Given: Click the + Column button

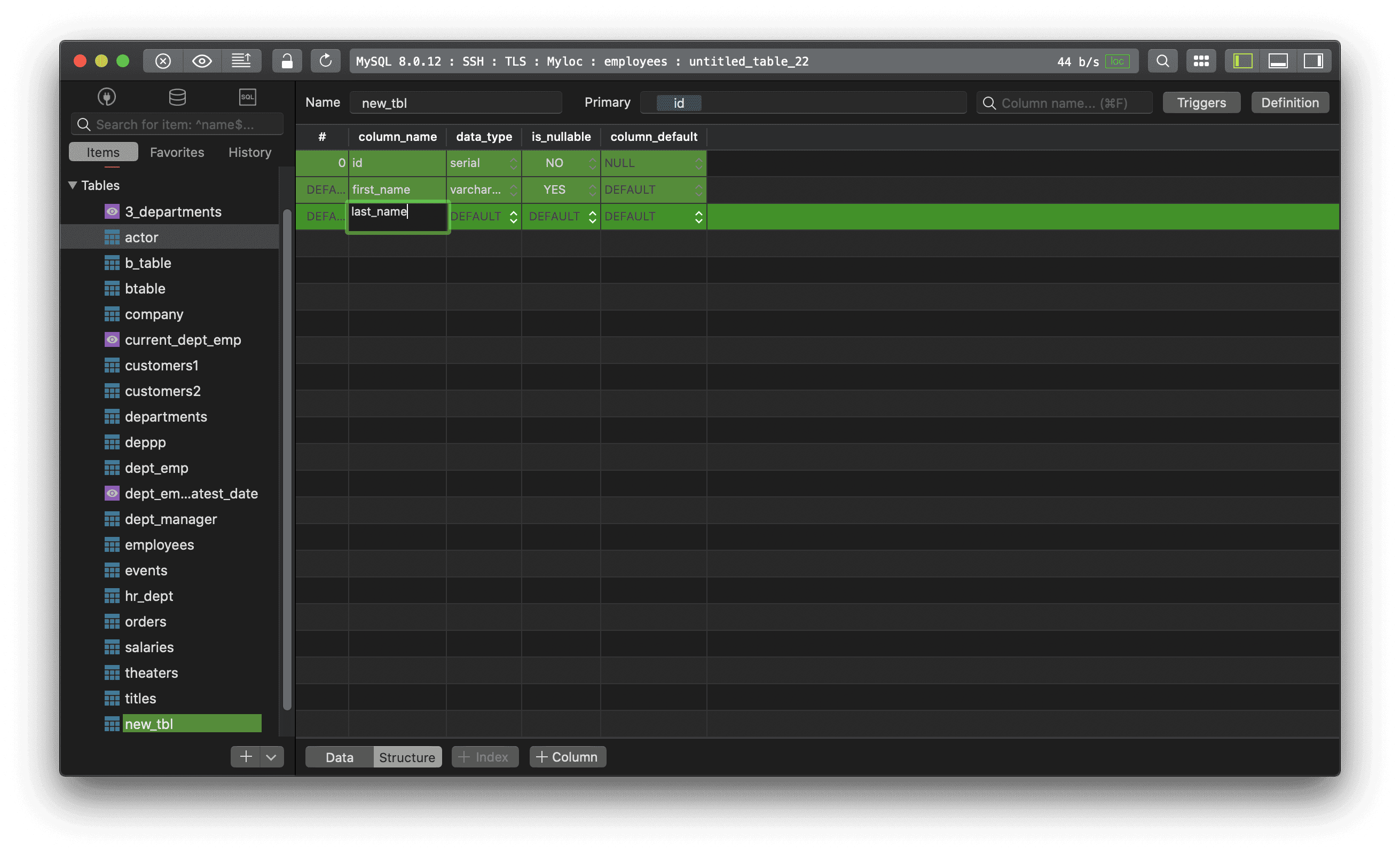Looking at the screenshot, I should click(x=567, y=757).
